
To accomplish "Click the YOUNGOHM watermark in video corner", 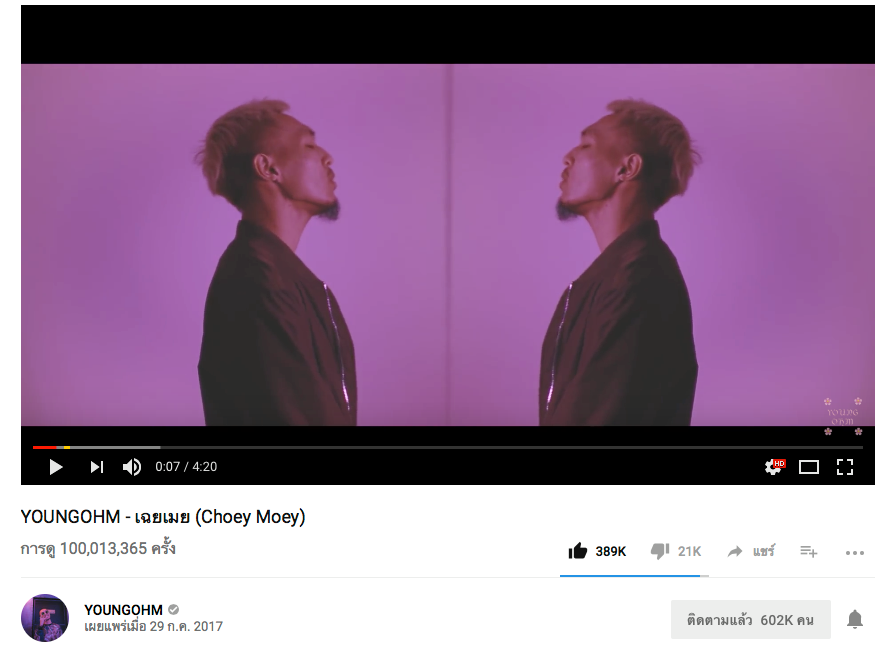I will pos(843,417).
